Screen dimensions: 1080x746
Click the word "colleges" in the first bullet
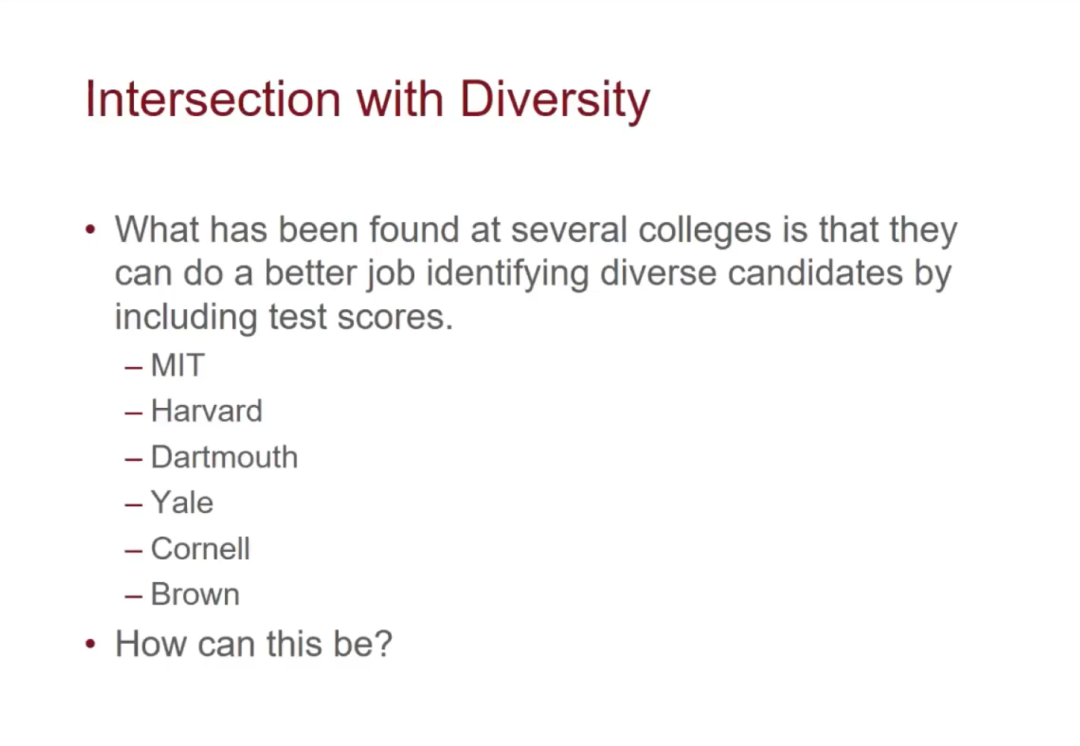coord(705,231)
